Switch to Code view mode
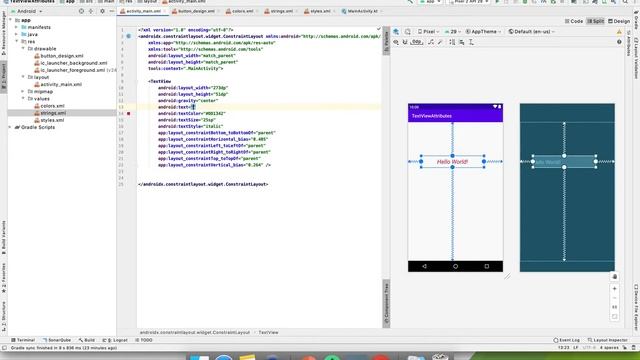This screenshot has height=360, width=640. pyautogui.click(x=573, y=21)
